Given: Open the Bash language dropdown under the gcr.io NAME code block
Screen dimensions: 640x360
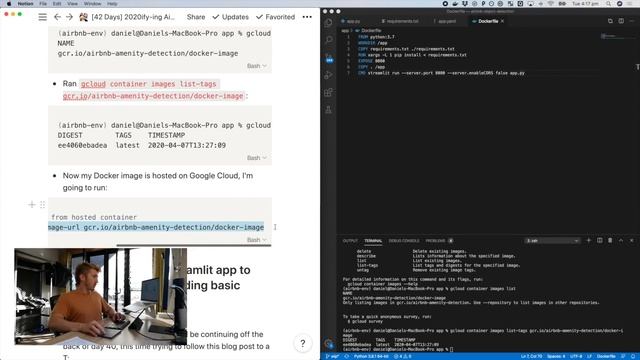Looking at the screenshot, I should coord(257,66).
